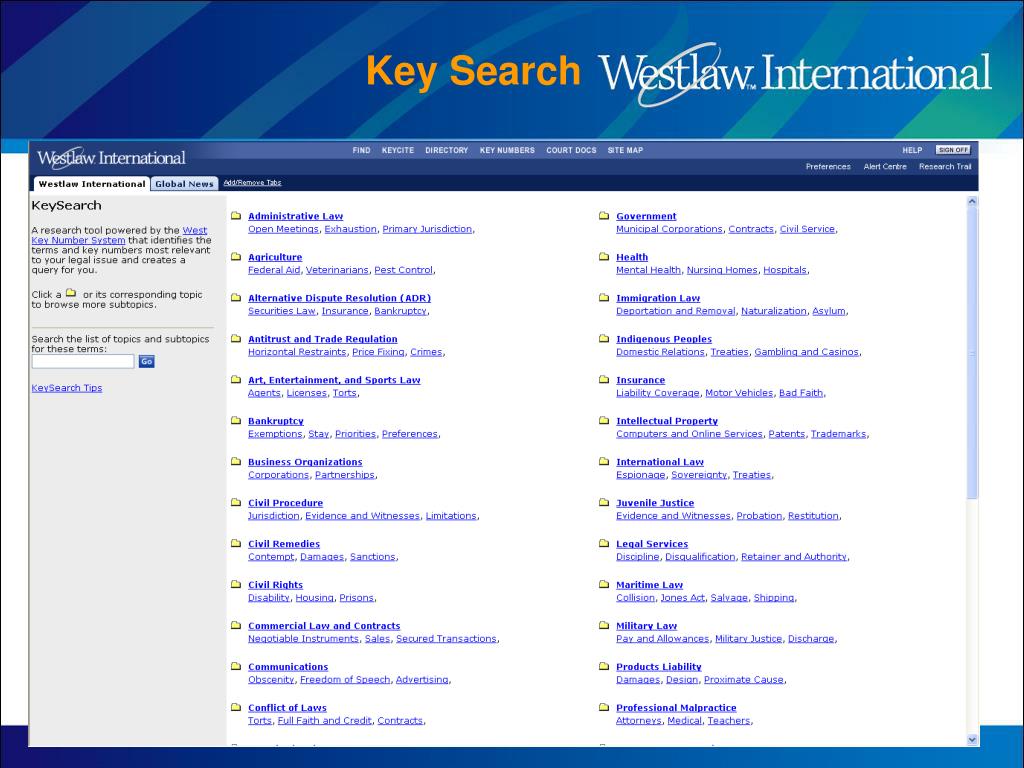This screenshot has width=1024, height=768.
Task: Open the Price Fixing subtopic link
Action: 378,352
